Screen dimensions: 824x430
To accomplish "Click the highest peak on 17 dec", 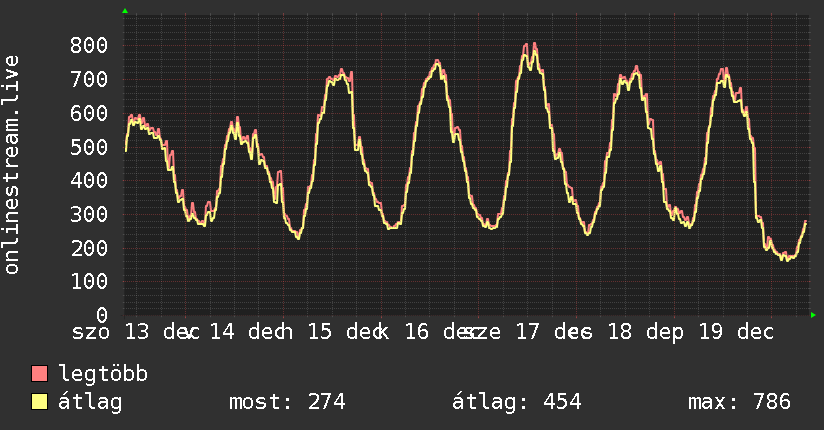I will (534, 44).
